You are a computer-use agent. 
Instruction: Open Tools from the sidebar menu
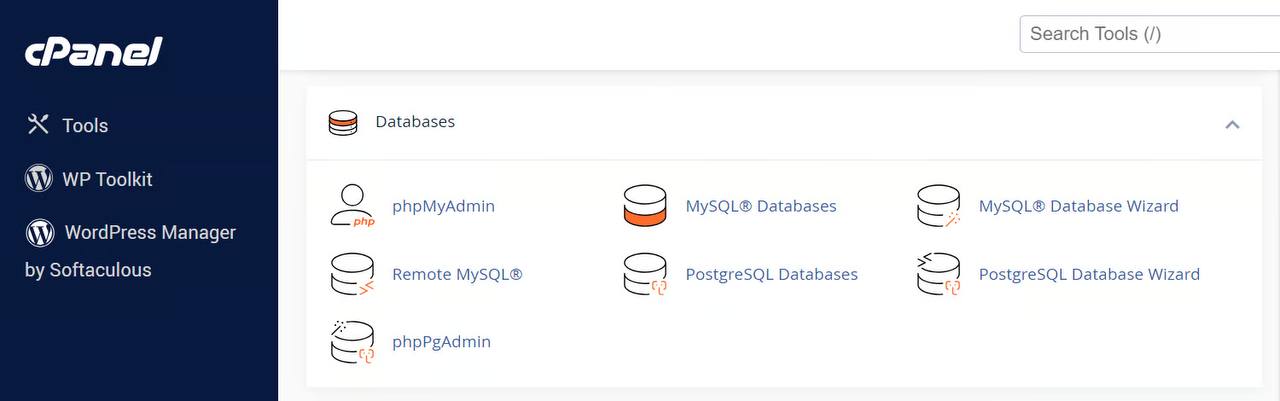[x=85, y=126]
